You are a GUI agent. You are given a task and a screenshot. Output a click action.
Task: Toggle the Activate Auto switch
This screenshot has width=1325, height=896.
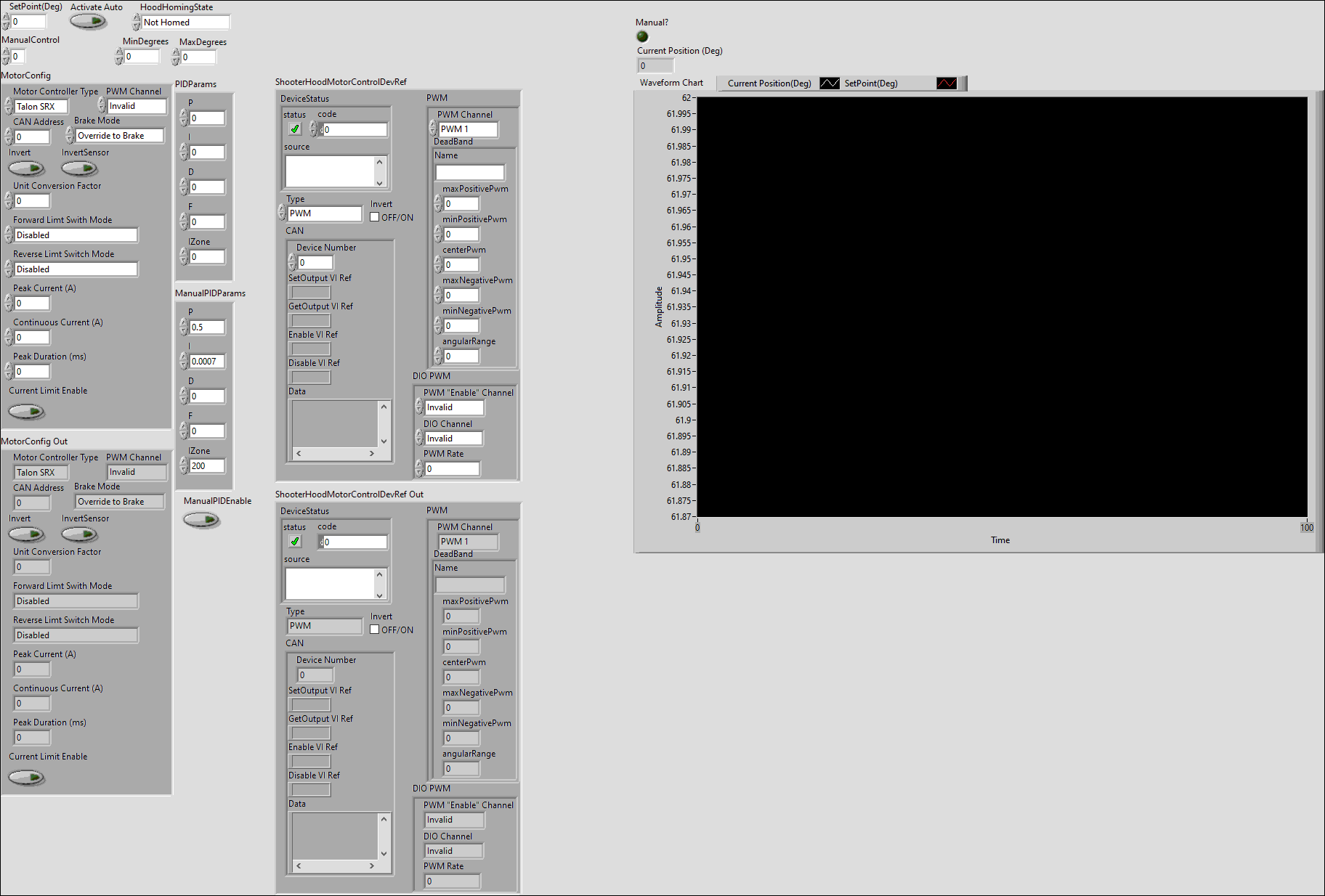point(89,22)
